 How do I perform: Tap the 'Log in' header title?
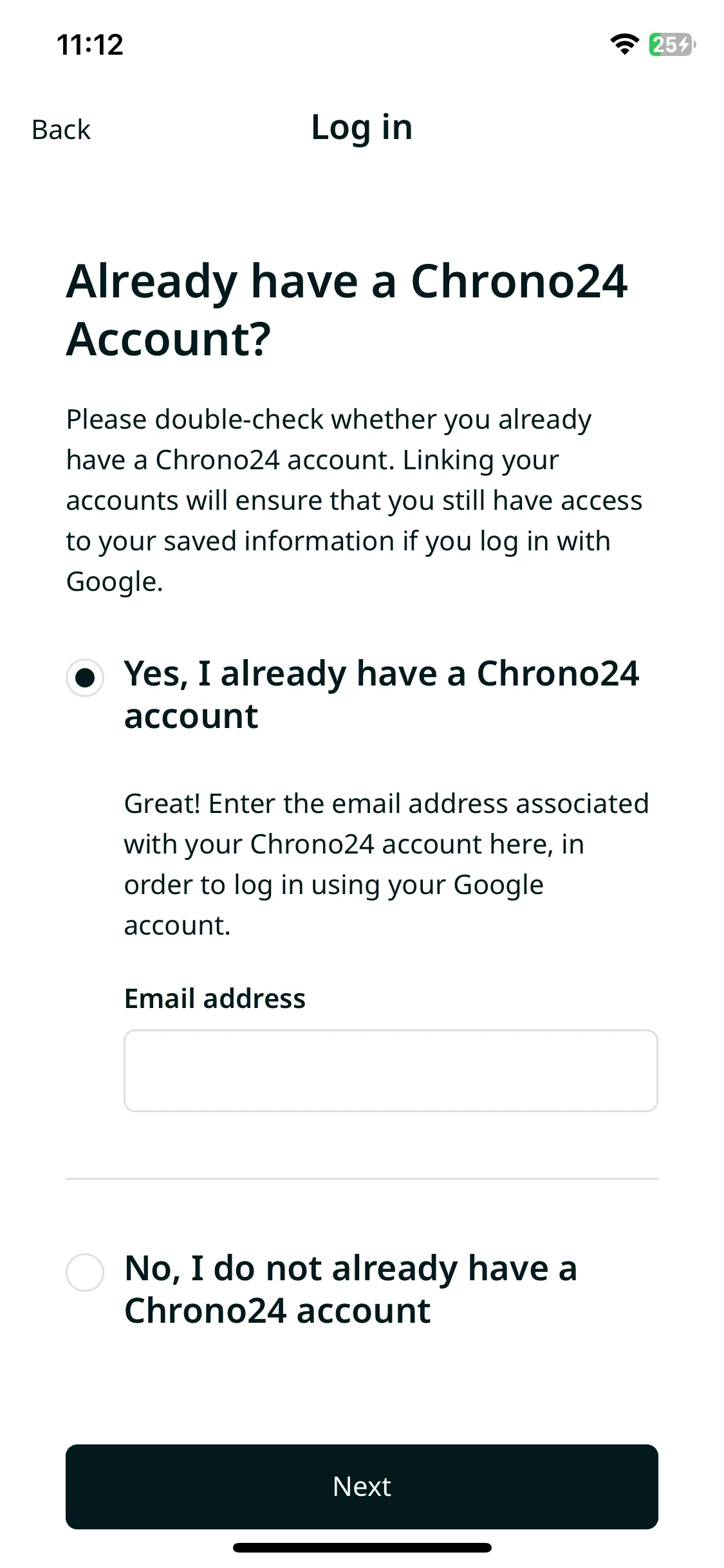pos(362,127)
